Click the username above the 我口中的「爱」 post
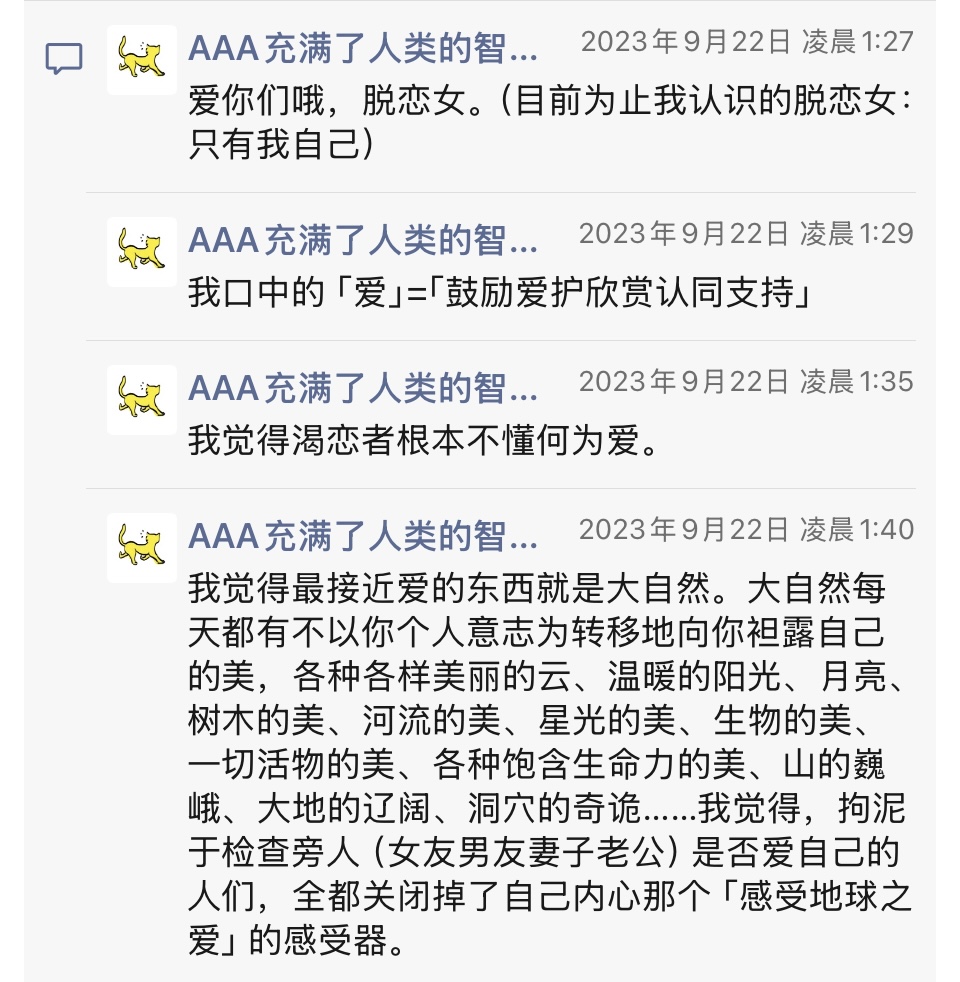This screenshot has height=982, width=960. point(363,241)
